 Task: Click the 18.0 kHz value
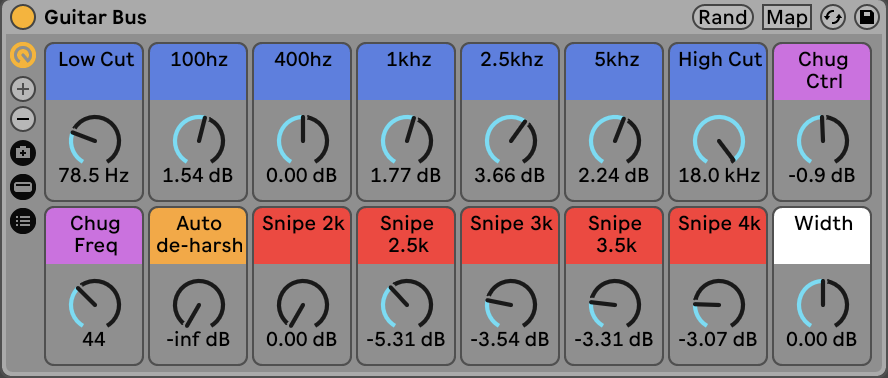coord(719,176)
